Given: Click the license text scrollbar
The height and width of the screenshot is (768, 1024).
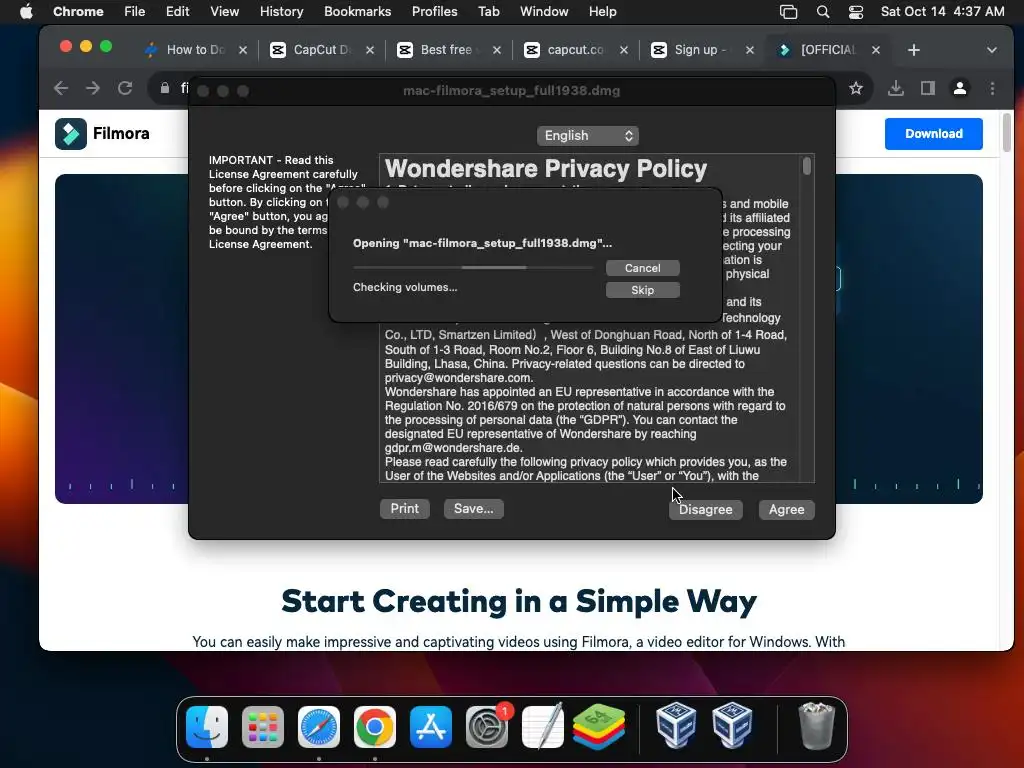Looking at the screenshot, I should click(x=807, y=167).
